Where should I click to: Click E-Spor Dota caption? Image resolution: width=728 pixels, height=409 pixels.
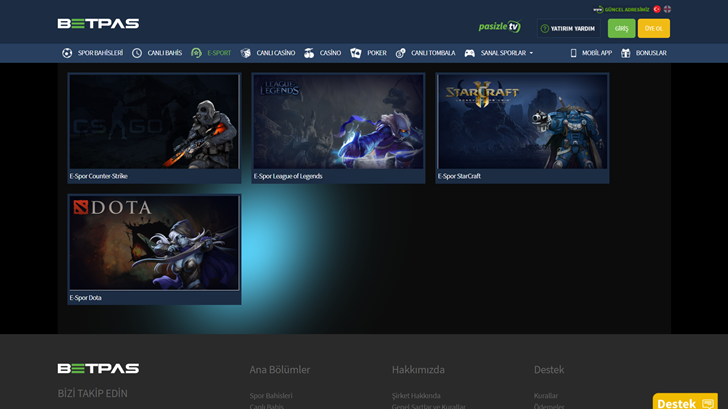coord(85,298)
